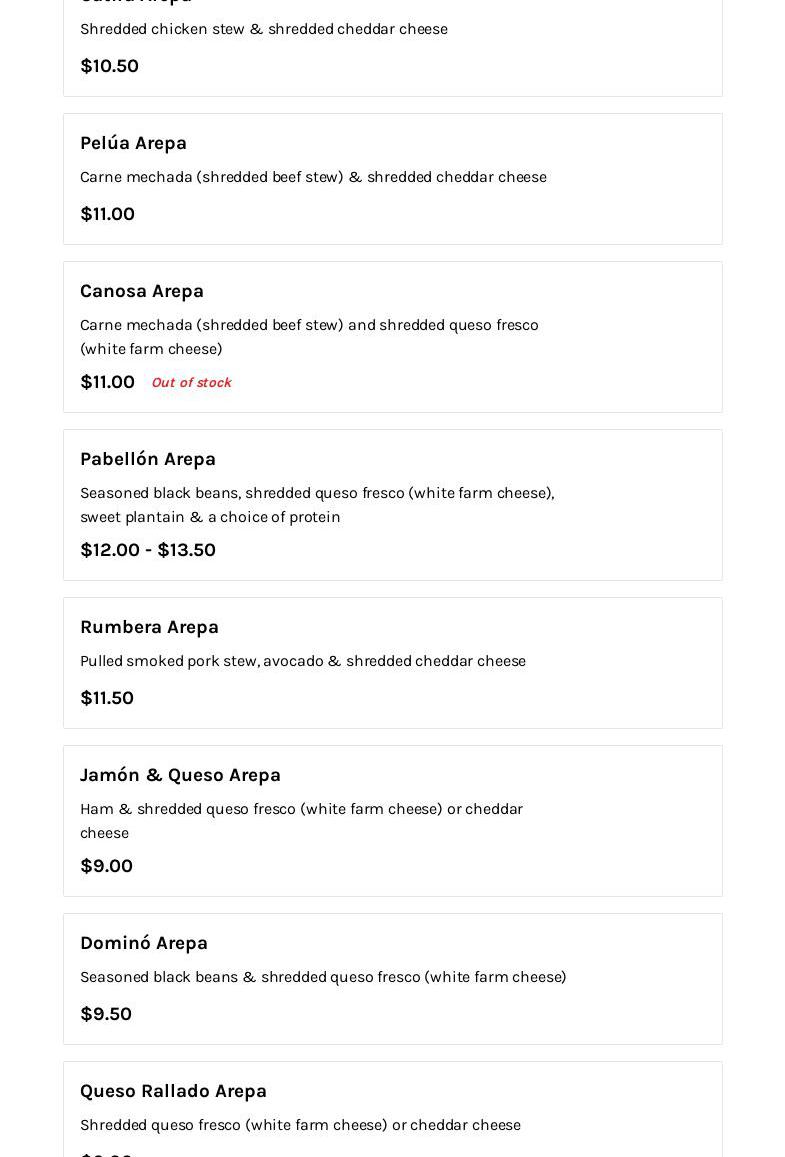Click the ham & shredded queso fresco description
This screenshot has width=785, height=1157.
point(301,821)
